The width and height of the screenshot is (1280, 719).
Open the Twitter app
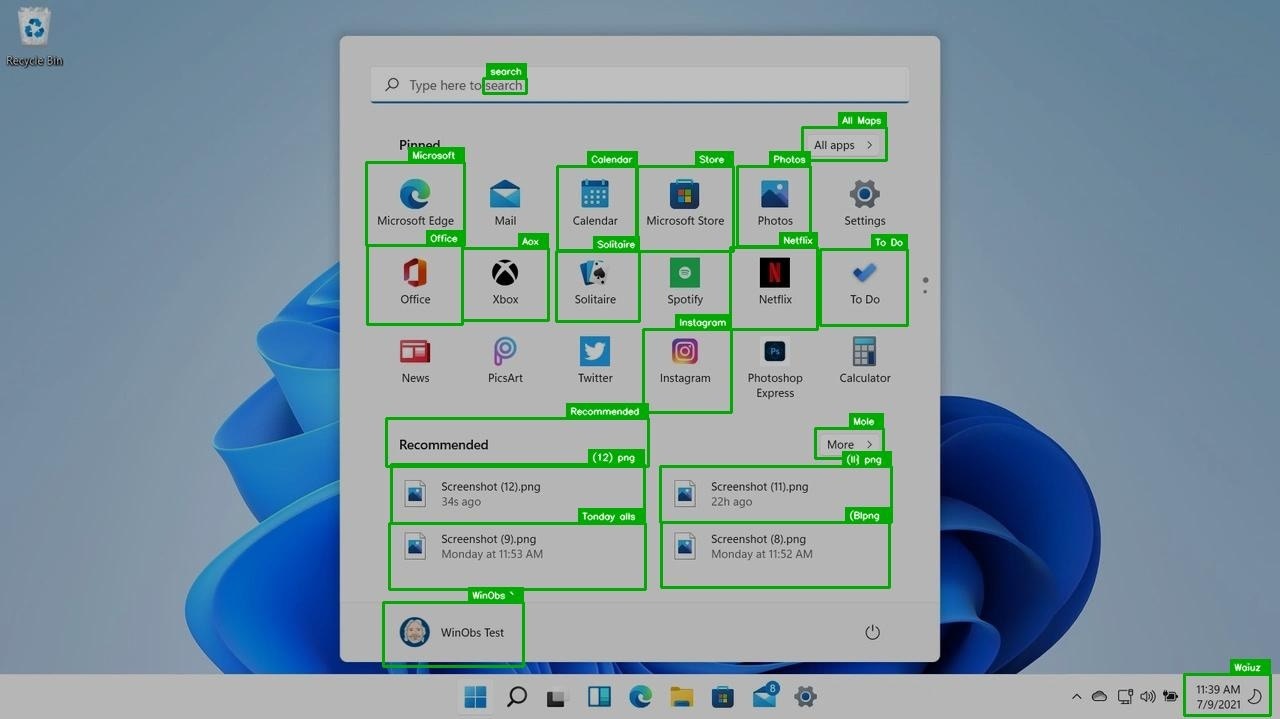point(595,361)
